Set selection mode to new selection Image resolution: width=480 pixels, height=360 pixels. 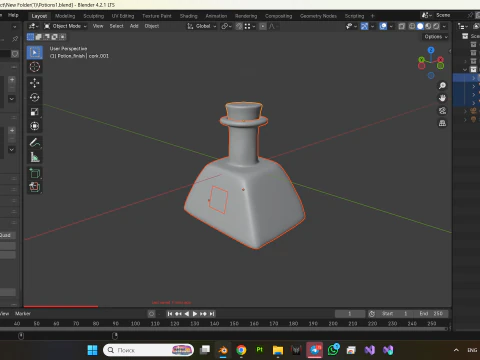pyautogui.click(x=30, y=37)
